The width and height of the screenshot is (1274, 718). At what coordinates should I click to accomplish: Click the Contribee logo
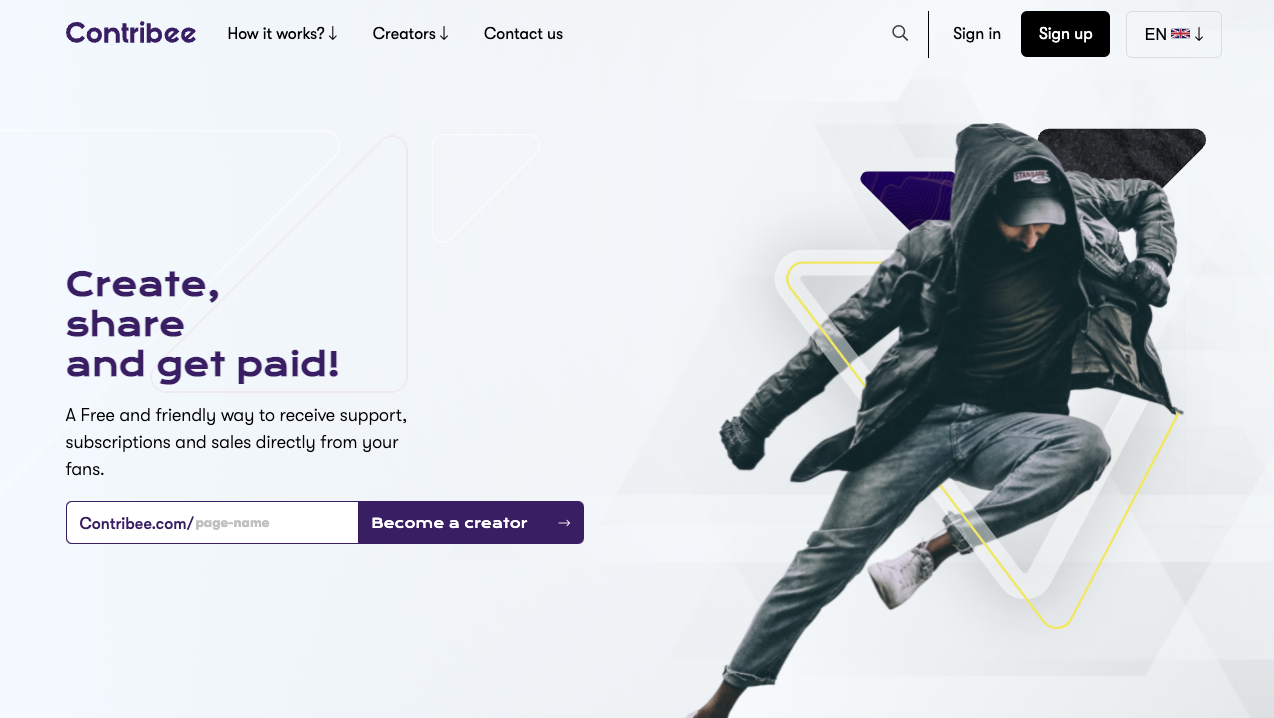pyautogui.click(x=131, y=33)
